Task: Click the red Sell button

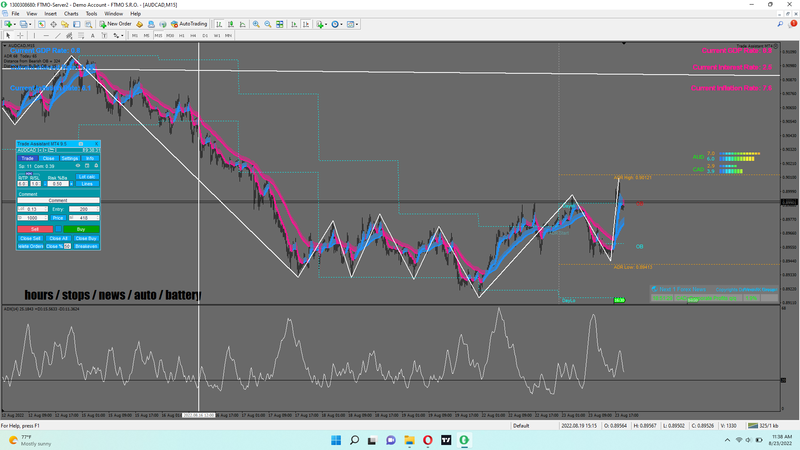Action: 35,229
